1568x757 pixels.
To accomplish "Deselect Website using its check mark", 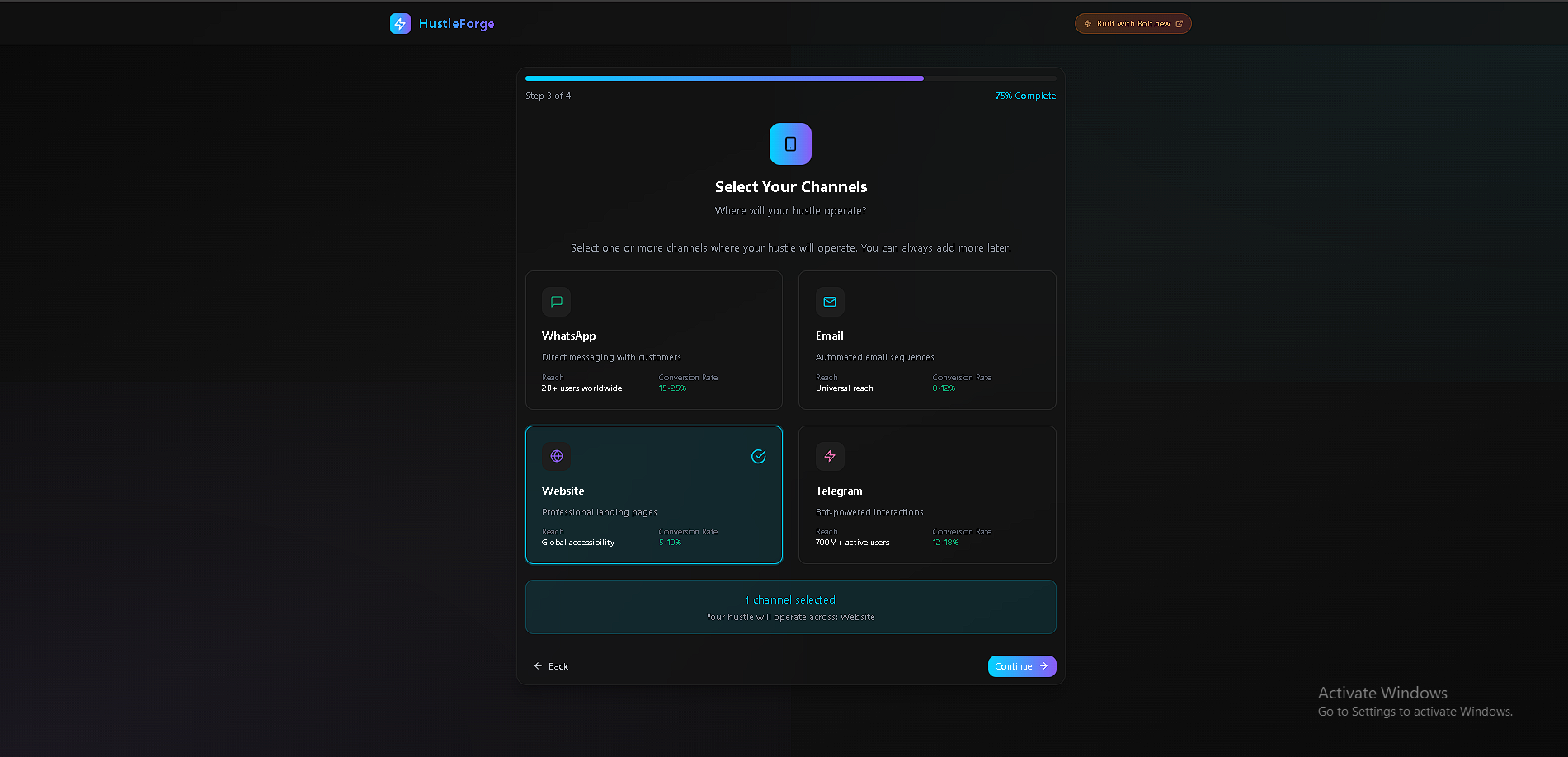I will (x=758, y=456).
